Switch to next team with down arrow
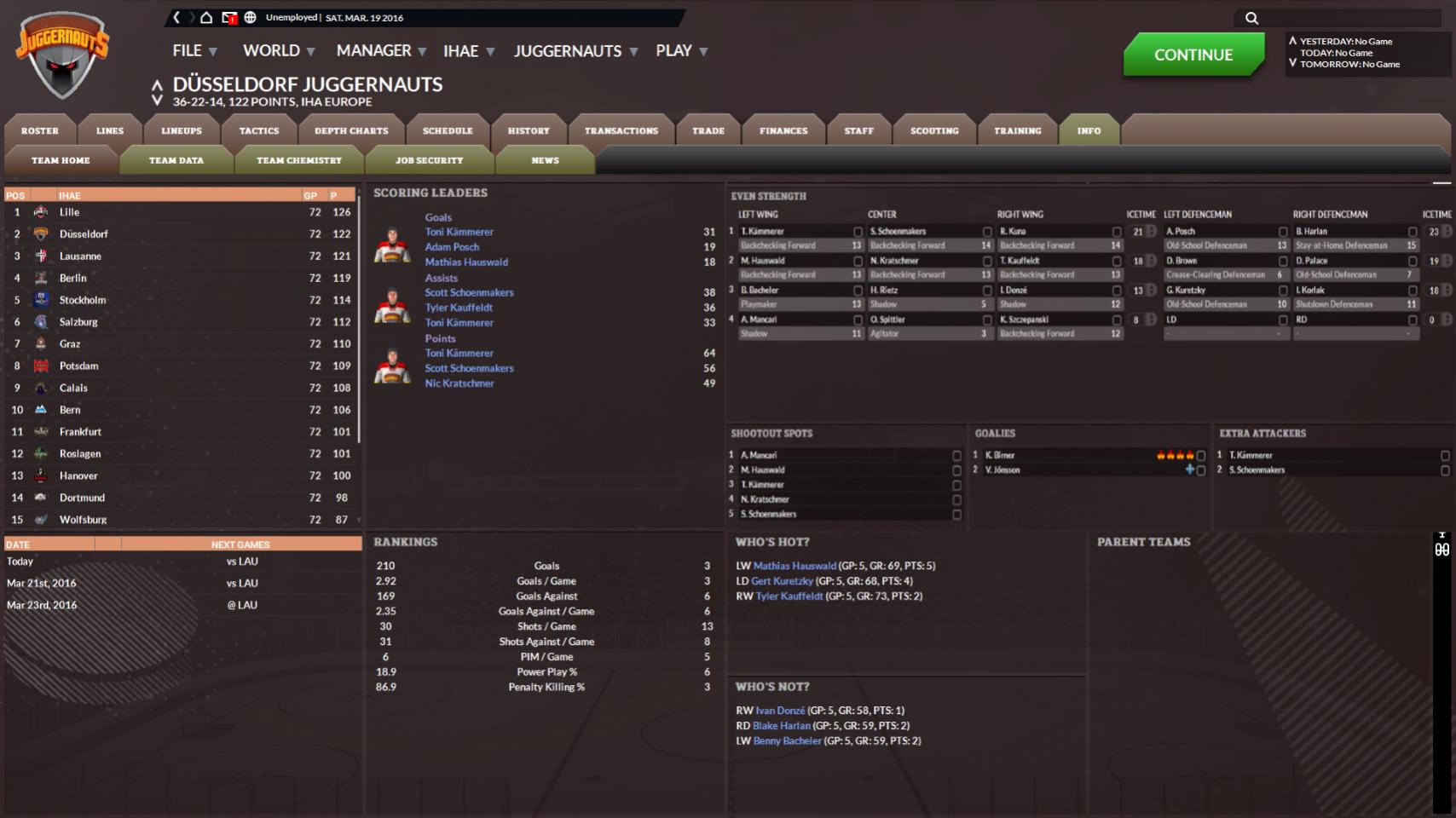 pyautogui.click(x=157, y=100)
